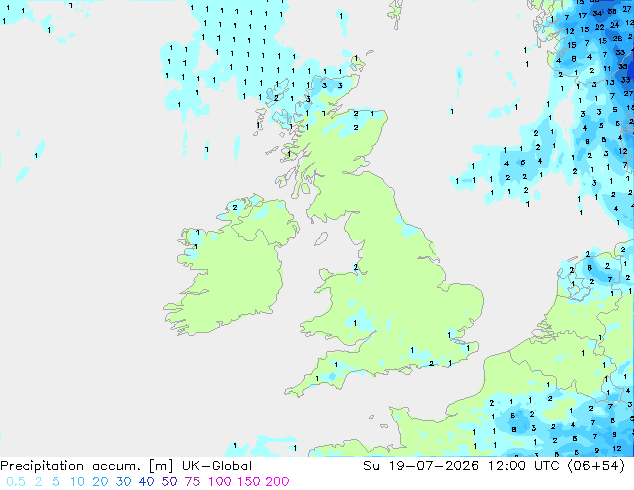Click the date 'Su 19-07-2026'
Image resolution: width=634 pixels, height=490 pixels.
[421, 466]
